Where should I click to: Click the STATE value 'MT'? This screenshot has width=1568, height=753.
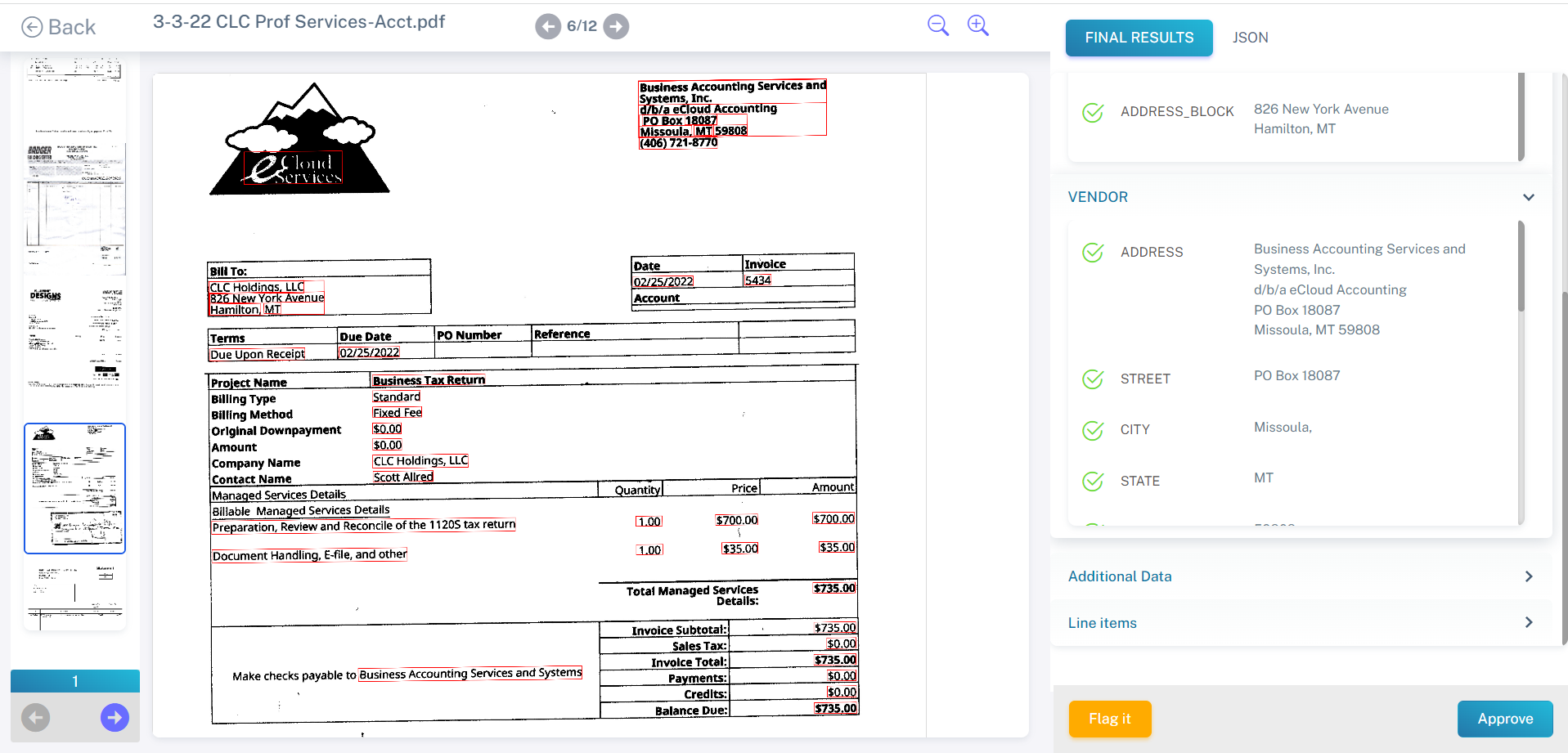(1264, 478)
